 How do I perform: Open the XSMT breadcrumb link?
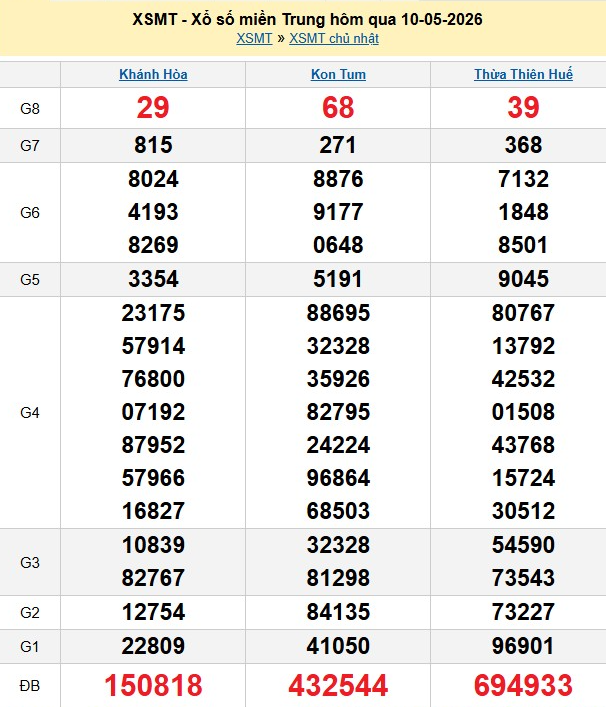pos(254,38)
